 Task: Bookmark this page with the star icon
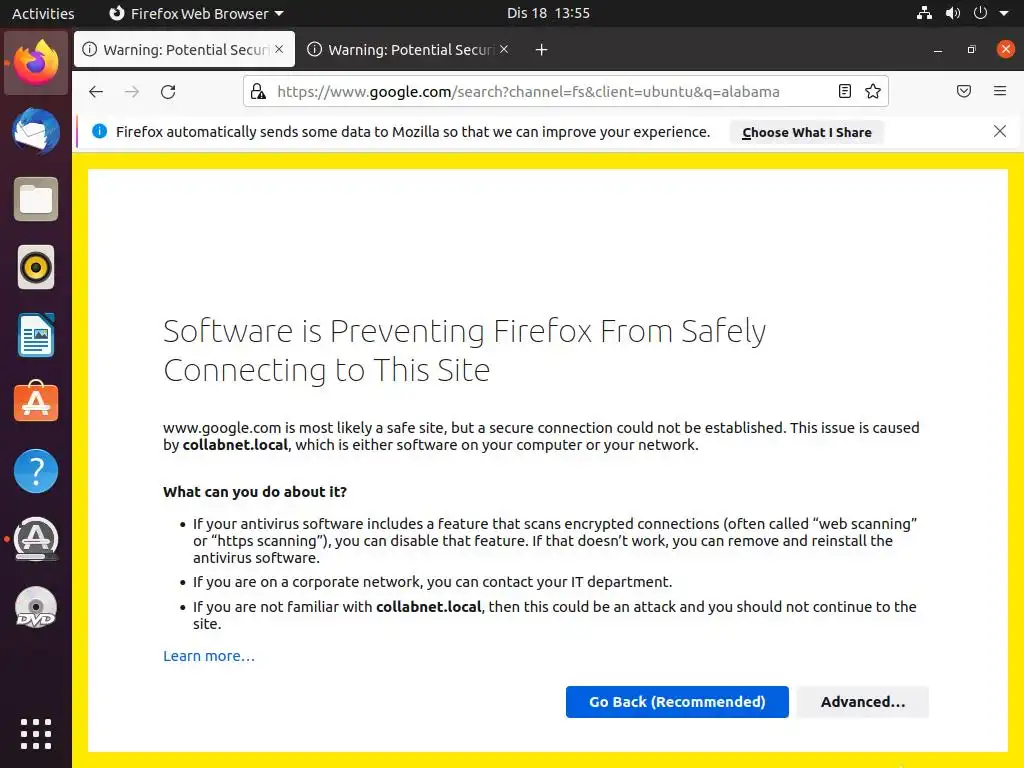(873, 92)
